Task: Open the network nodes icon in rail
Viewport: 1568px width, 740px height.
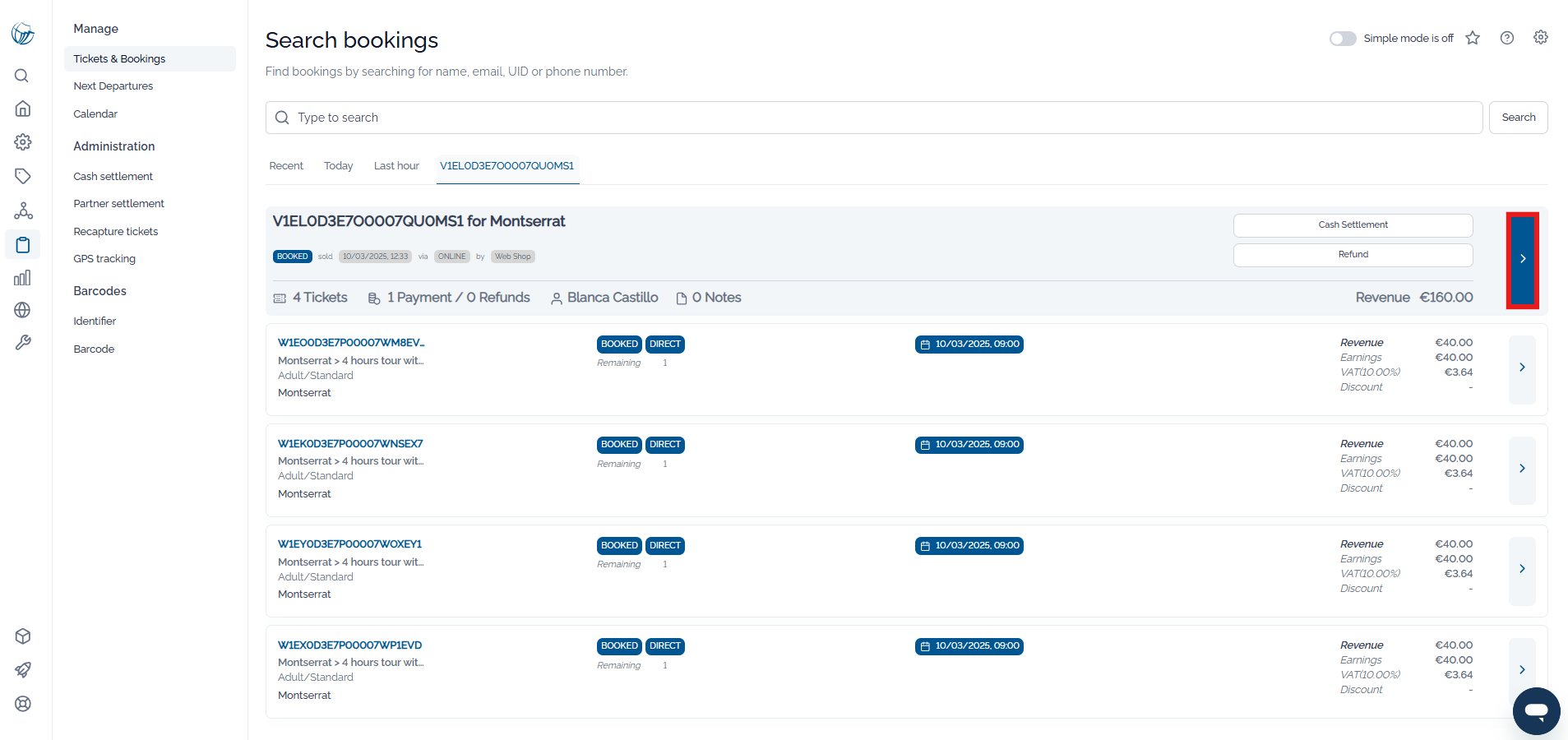Action: pos(23,210)
